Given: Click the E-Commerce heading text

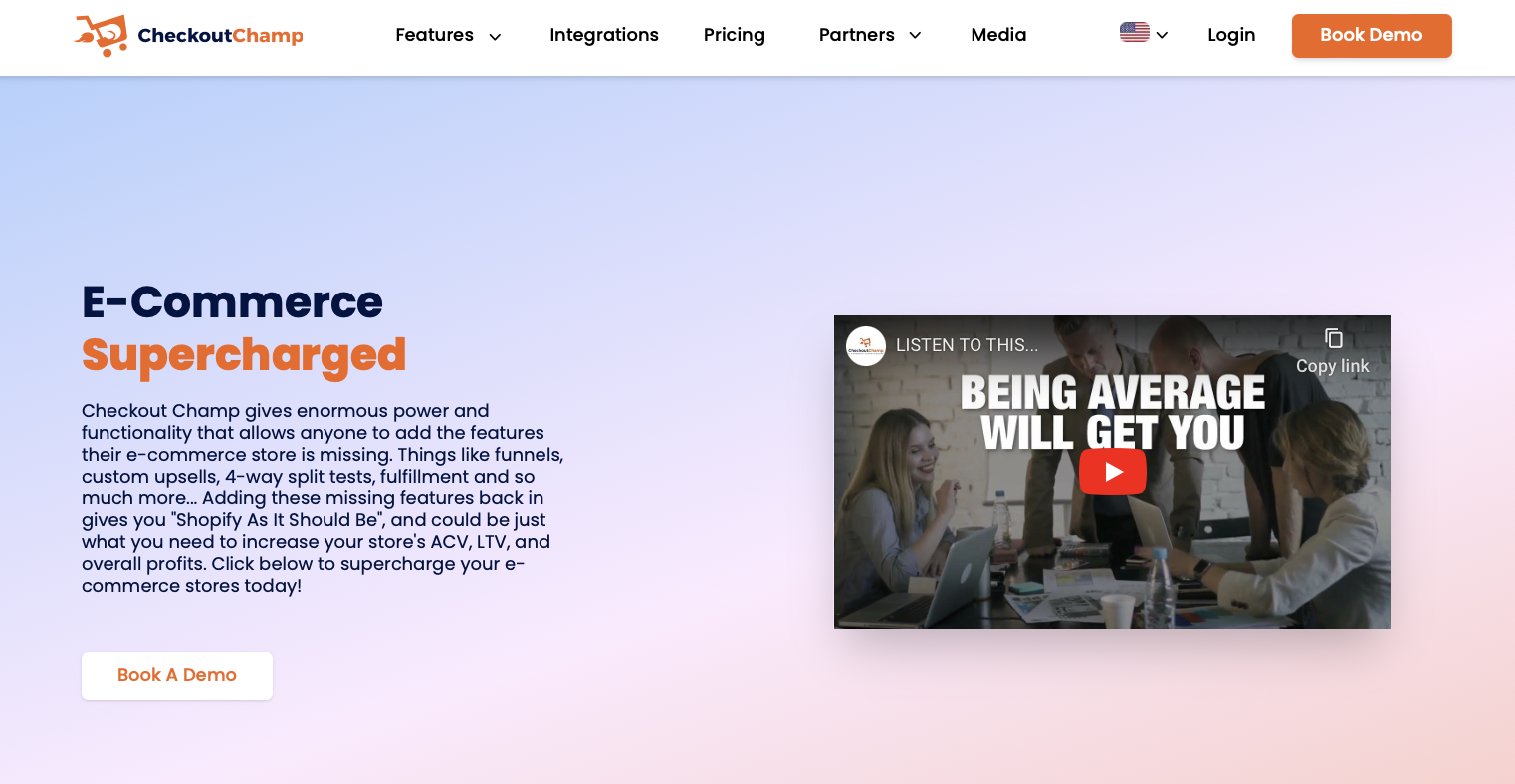Looking at the screenshot, I should coord(232,301).
